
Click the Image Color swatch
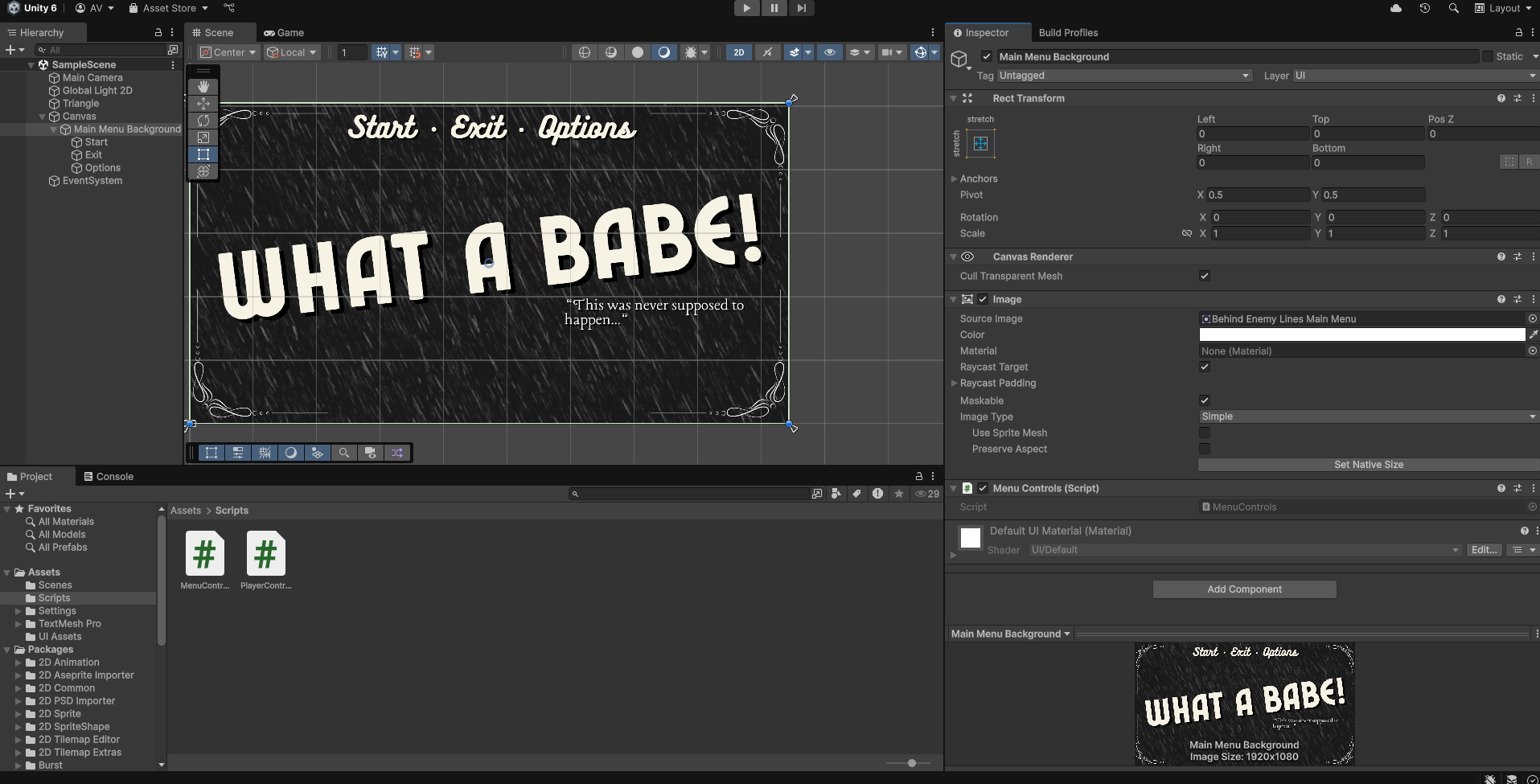(x=1361, y=335)
